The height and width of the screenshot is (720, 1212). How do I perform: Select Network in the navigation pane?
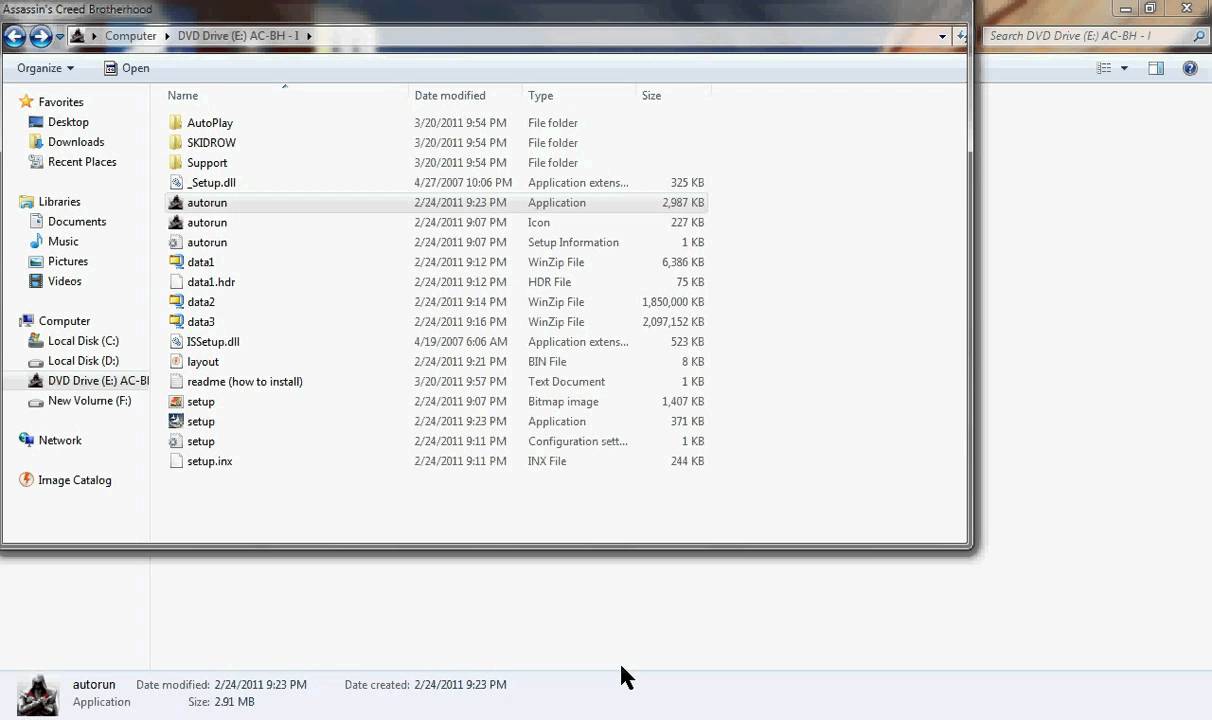60,441
